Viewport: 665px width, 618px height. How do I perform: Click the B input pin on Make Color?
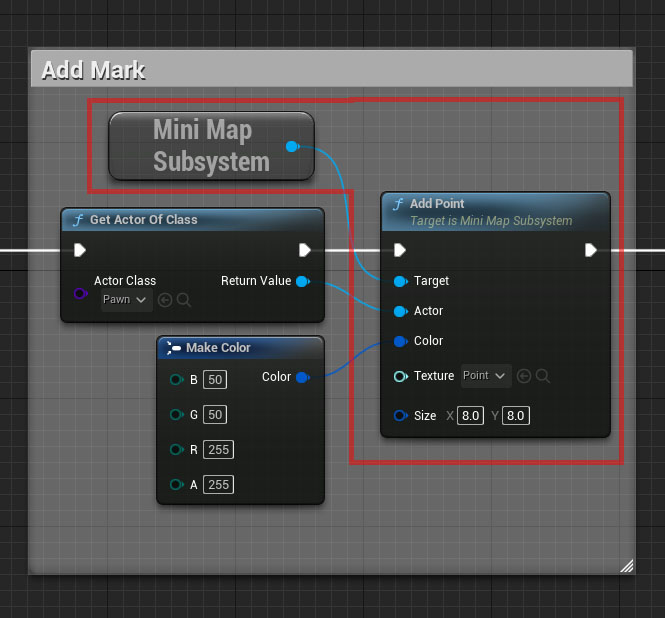click(x=176, y=379)
